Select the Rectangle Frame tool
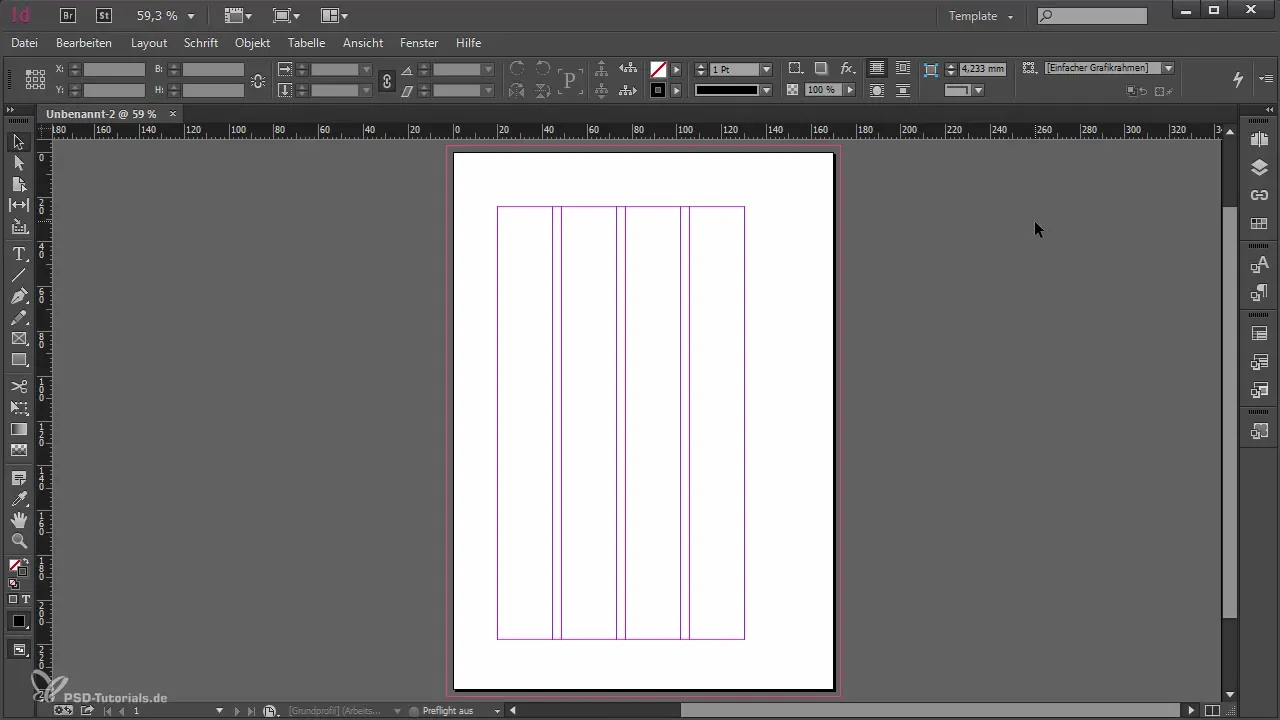The height and width of the screenshot is (720, 1280). 19,339
